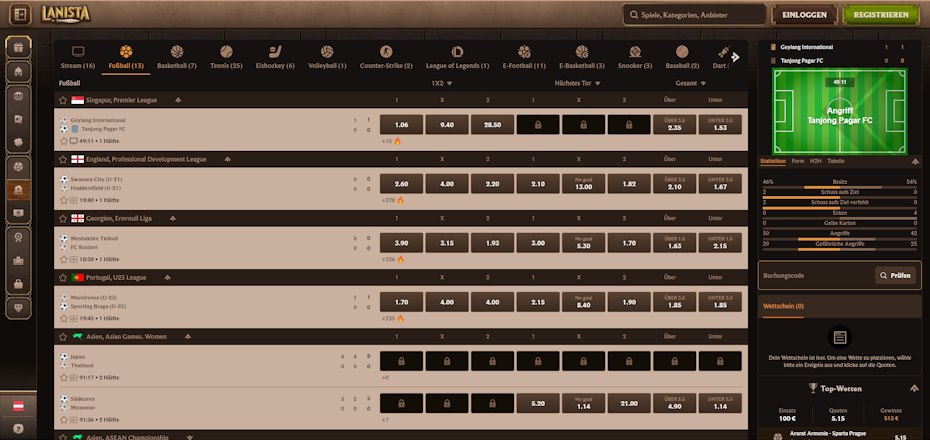This screenshot has width=930, height=440.
Task: Switch to League of Legends (1) tab
Action: coord(457,58)
